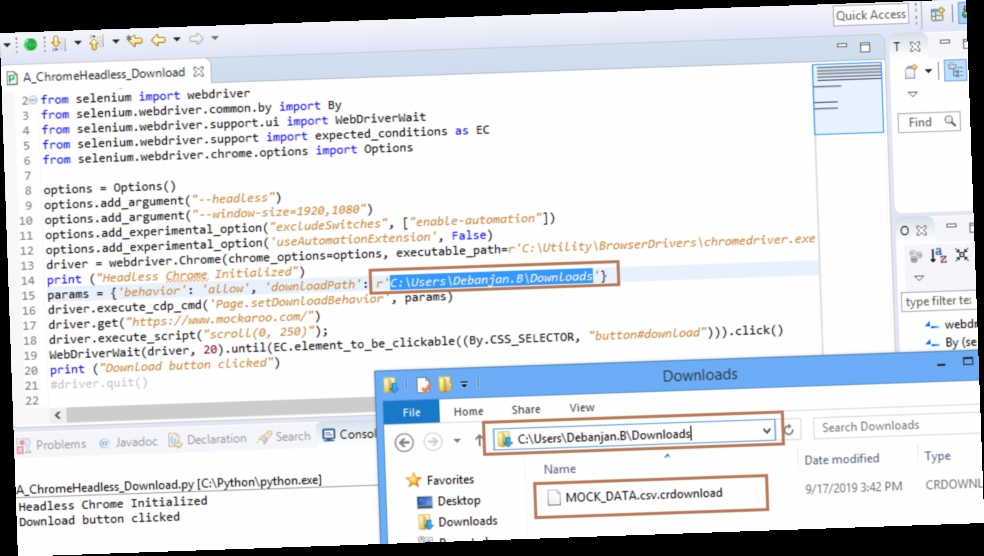Click the green run status circle in toolbar
The height and width of the screenshot is (556, 984).
(29, 44)
